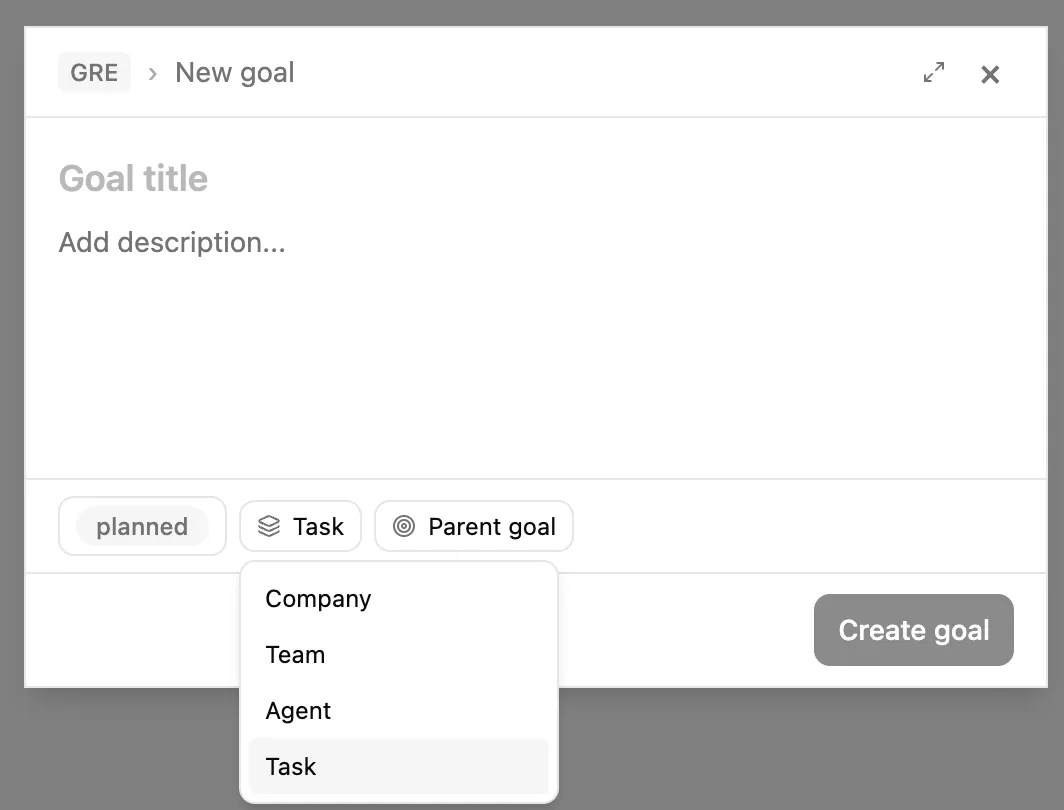Screen dimensions: 1064x810
Task: Click the layers icon on the level selector
Action: [268, 526]
